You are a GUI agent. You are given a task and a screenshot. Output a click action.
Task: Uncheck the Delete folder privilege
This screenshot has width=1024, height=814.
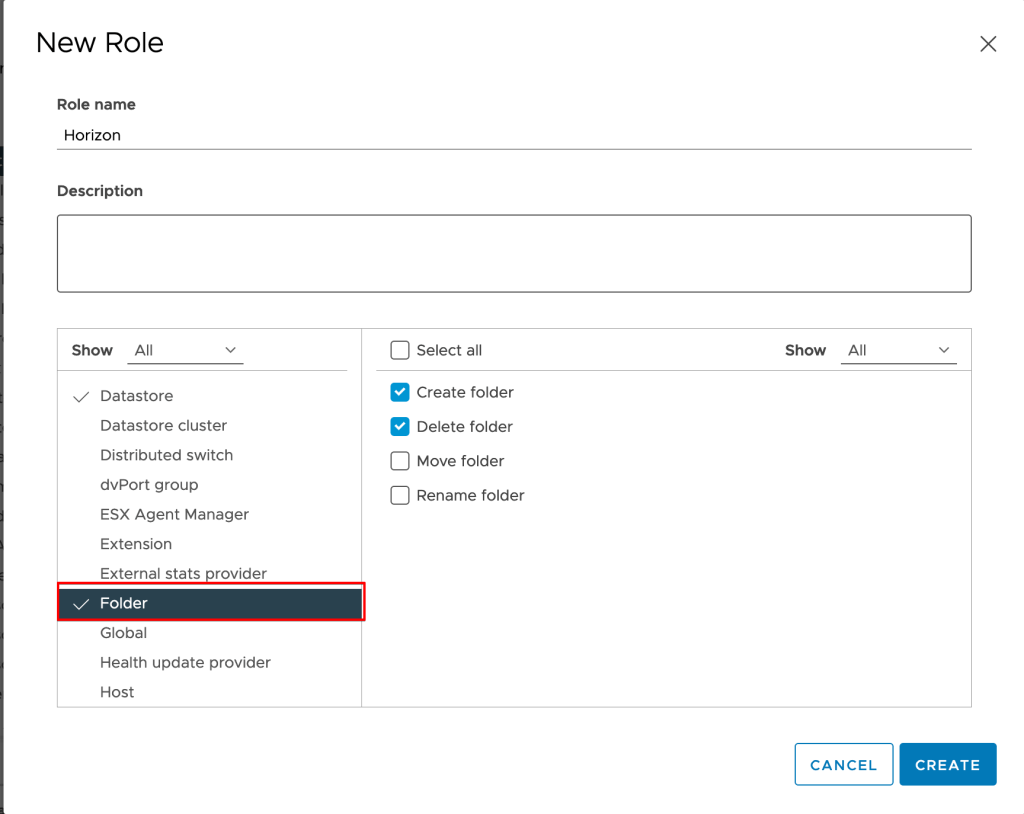(400, 427)
